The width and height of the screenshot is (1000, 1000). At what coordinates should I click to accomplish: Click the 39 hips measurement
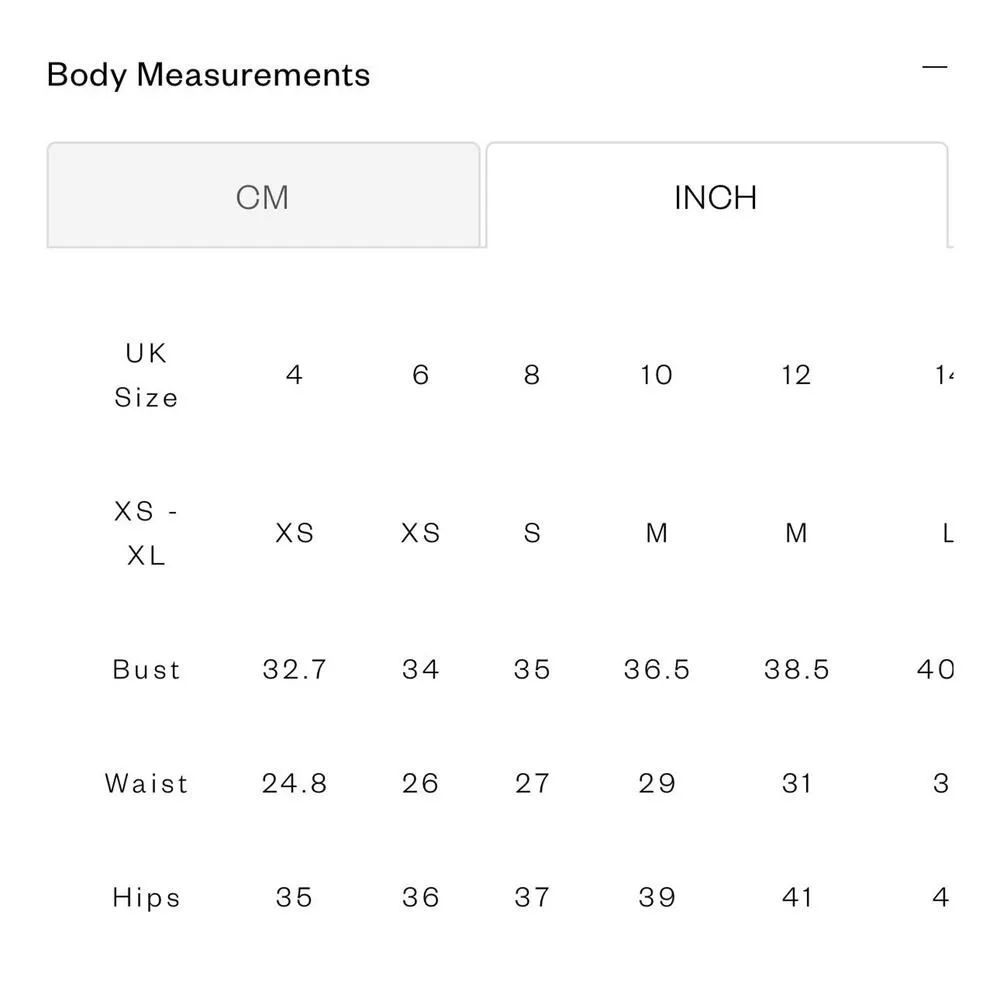click(x=657, y=897)
